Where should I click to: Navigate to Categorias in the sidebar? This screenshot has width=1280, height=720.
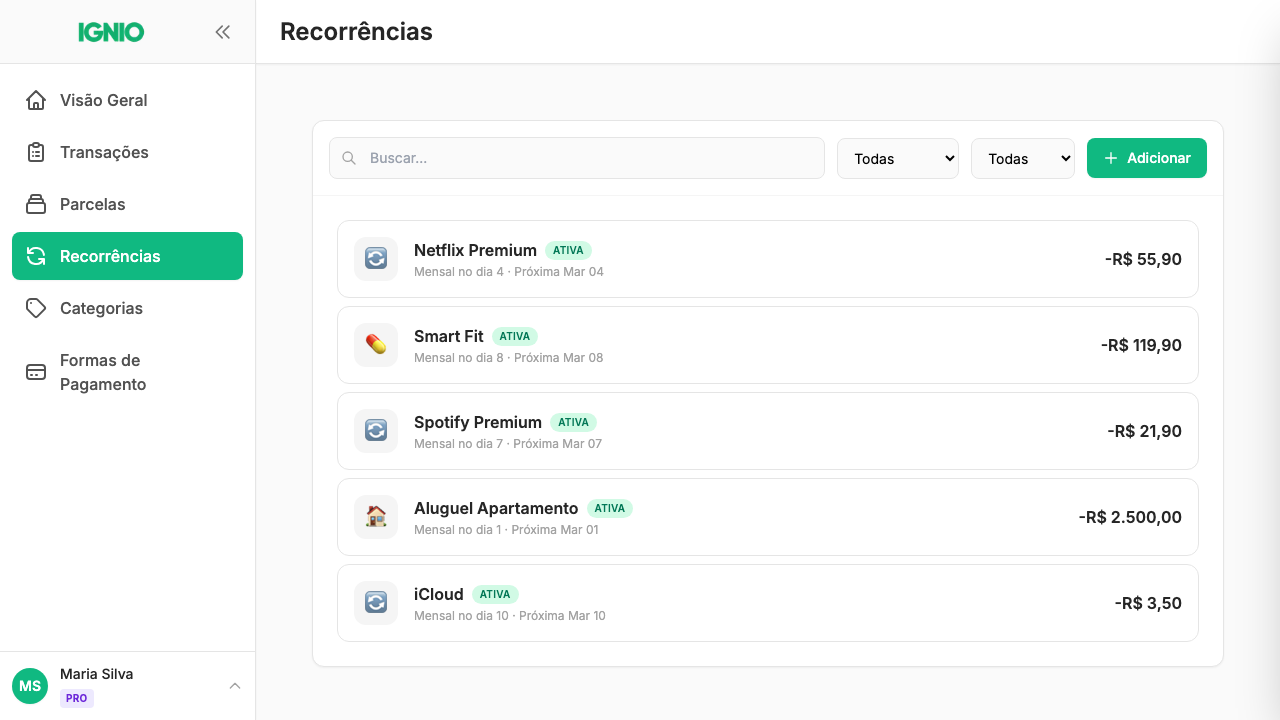pos(100,308)
